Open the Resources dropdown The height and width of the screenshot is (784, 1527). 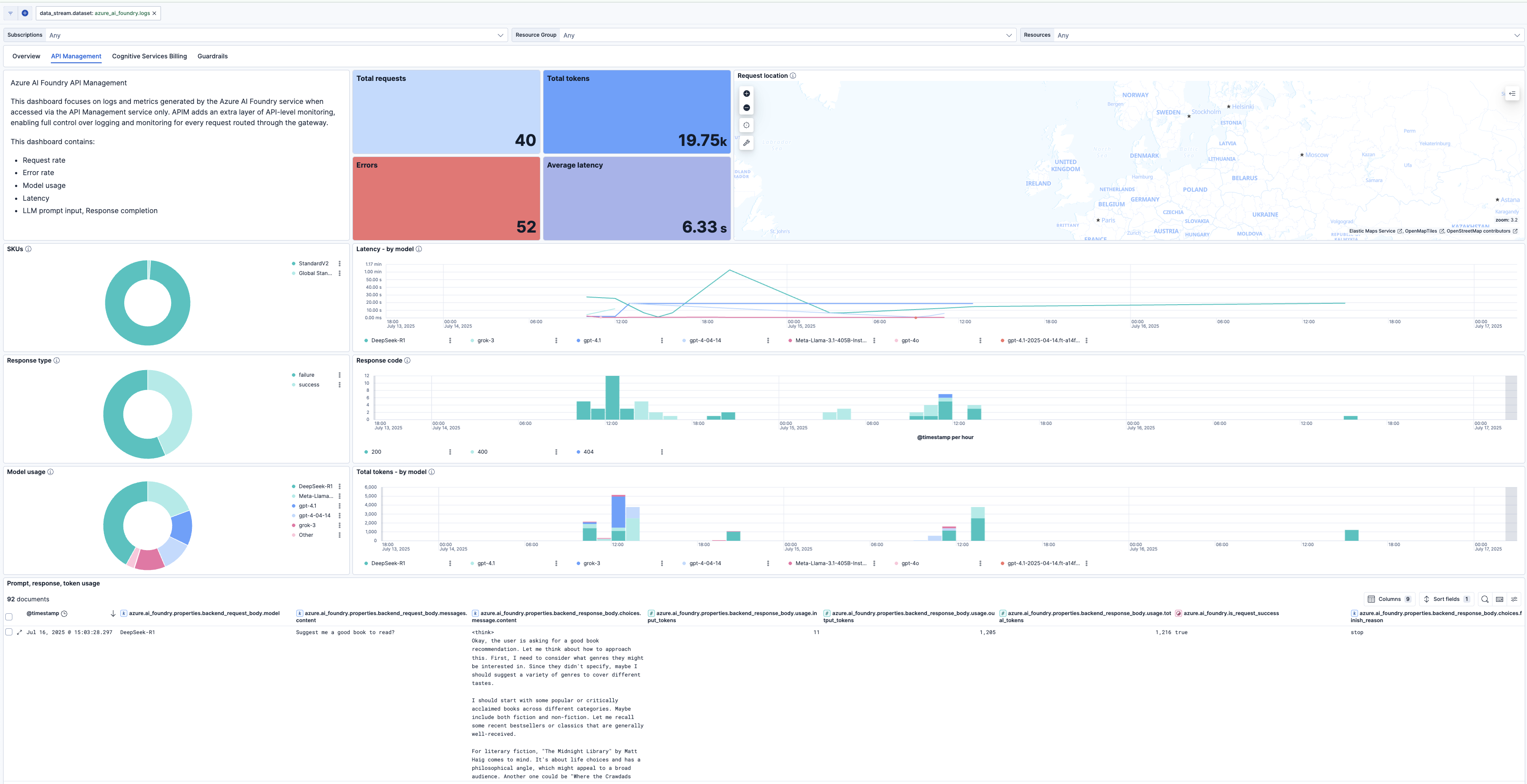pyautogui.click(x=1286, y=35)
